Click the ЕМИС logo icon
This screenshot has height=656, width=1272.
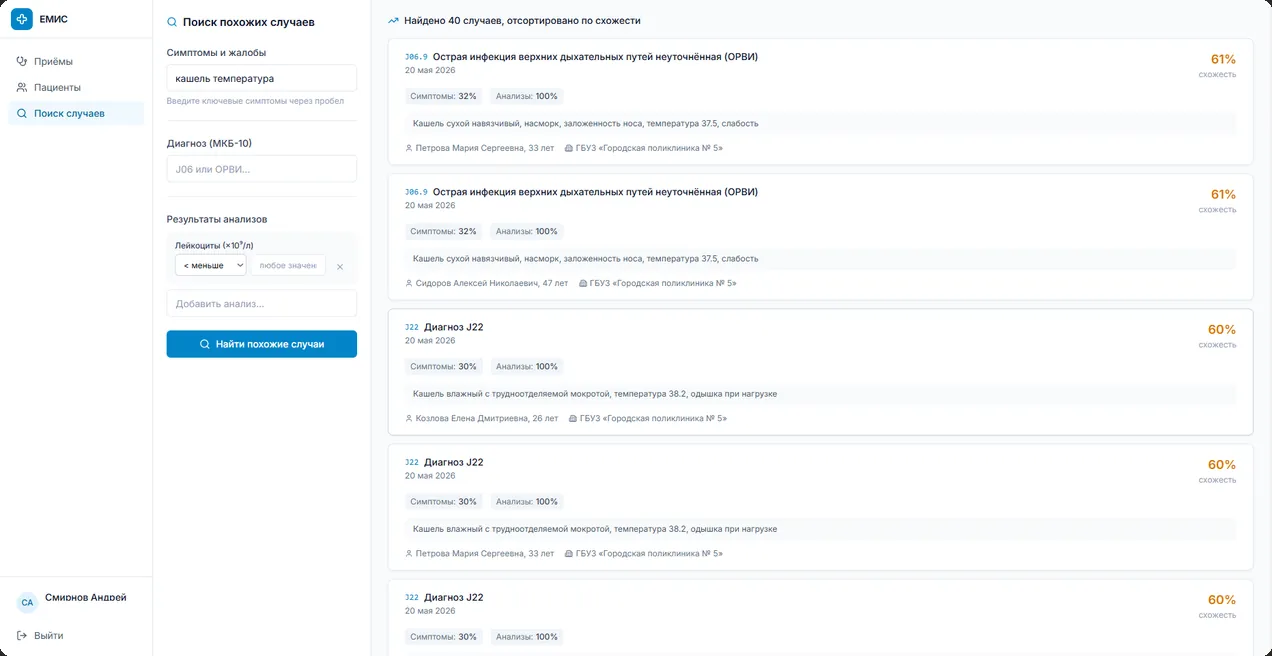(x=22, y=19)
